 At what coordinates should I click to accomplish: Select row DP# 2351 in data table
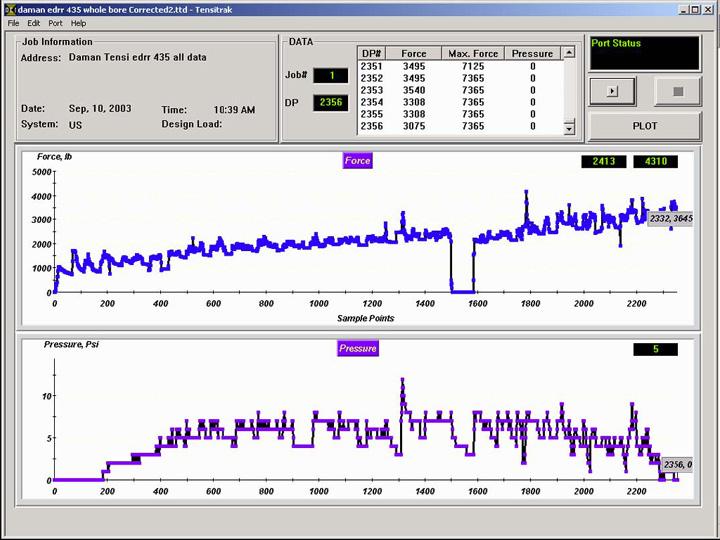click(372, 66)
